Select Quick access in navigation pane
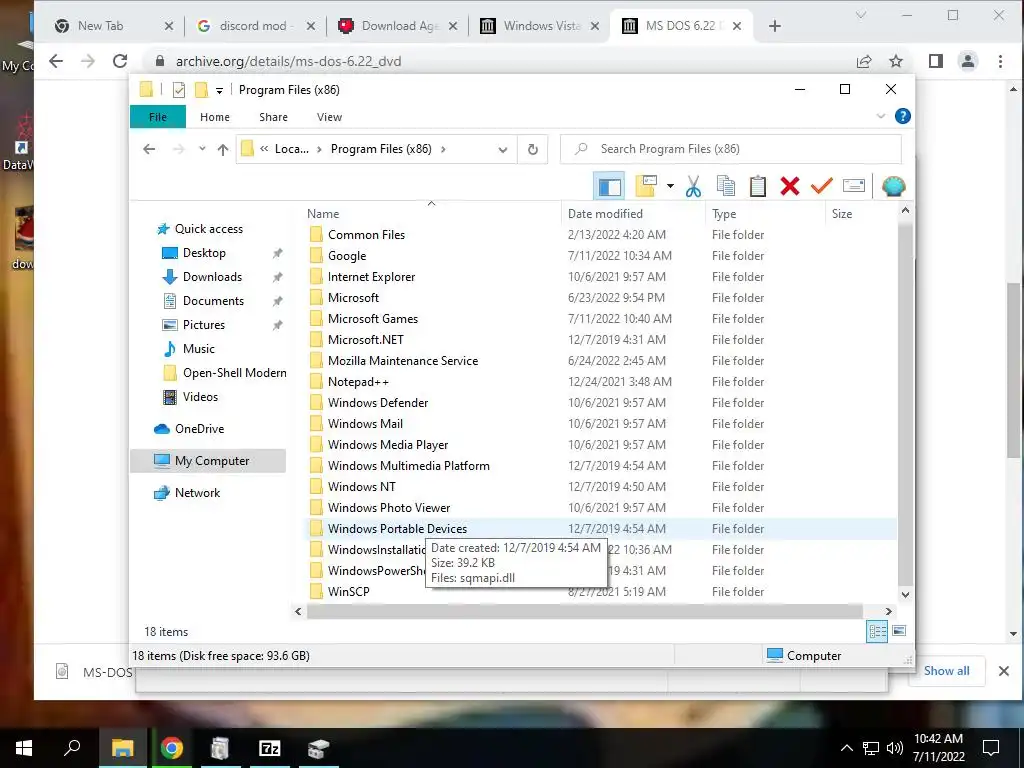The image size is (1024, 768). click(208, 229)
